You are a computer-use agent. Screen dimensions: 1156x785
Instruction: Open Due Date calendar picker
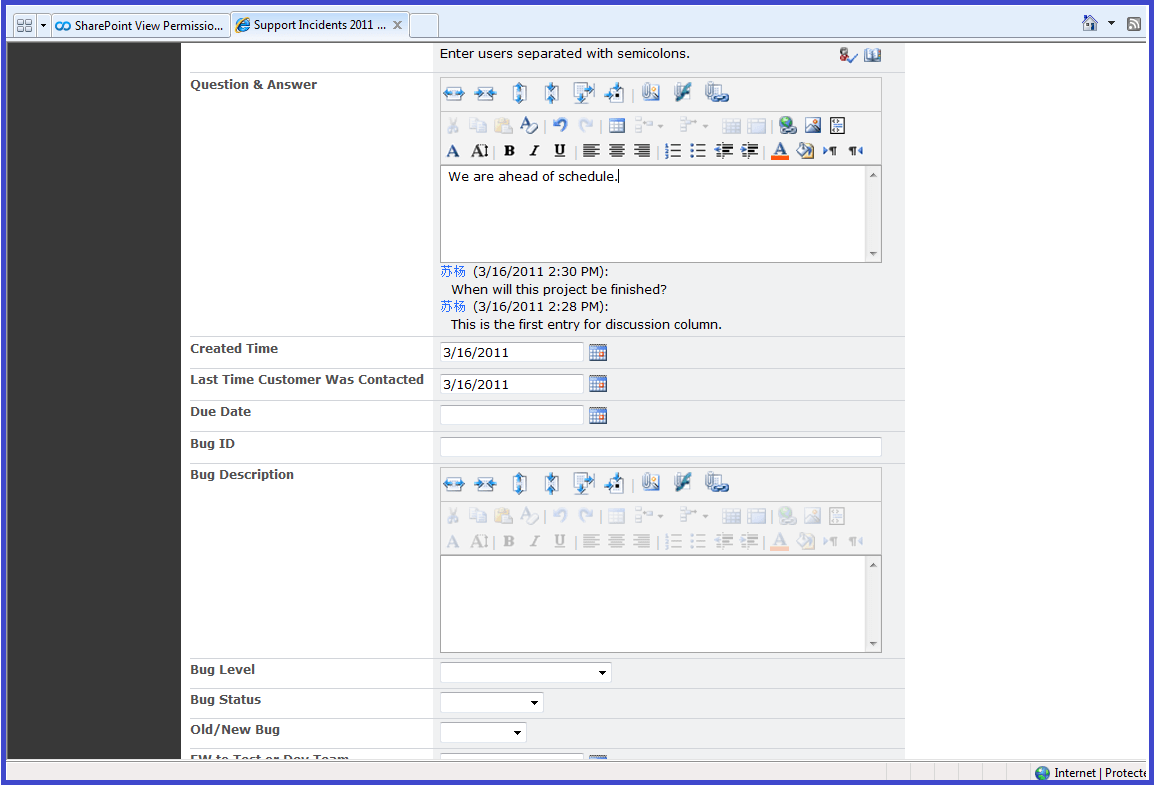point(598,416)
